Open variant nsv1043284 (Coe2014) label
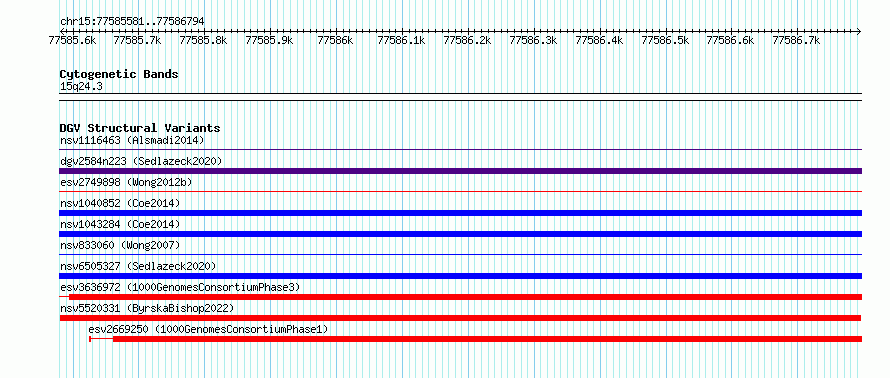890x378 pixels. click(x=120, y=224)
